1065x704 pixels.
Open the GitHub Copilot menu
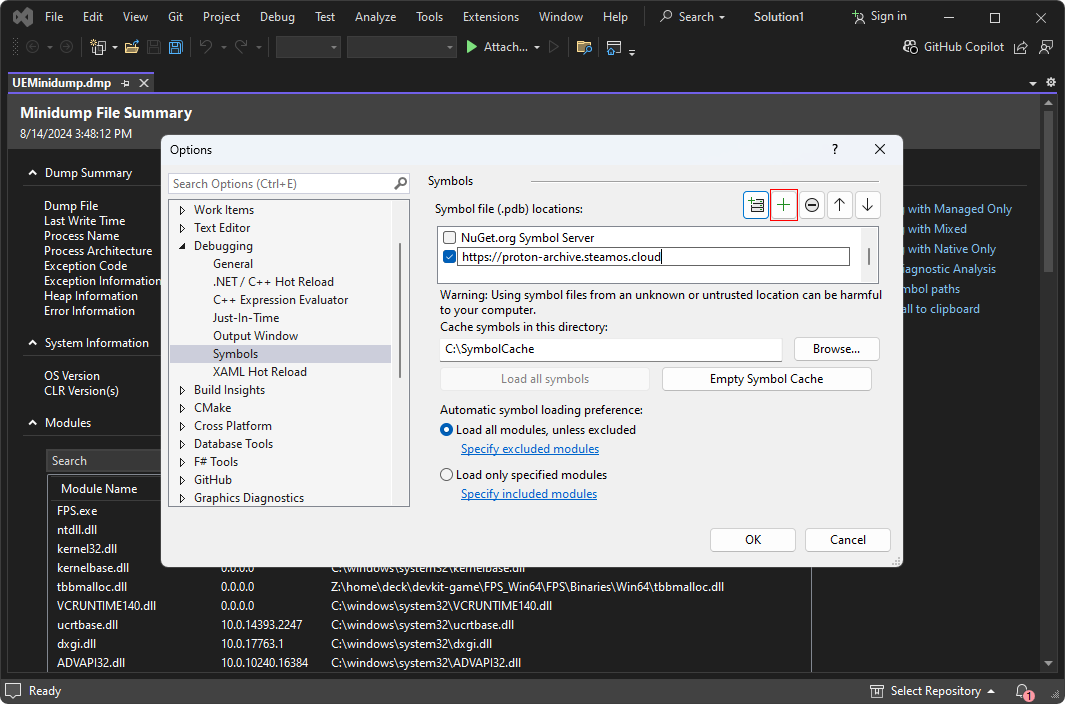[x=953, y=47]
